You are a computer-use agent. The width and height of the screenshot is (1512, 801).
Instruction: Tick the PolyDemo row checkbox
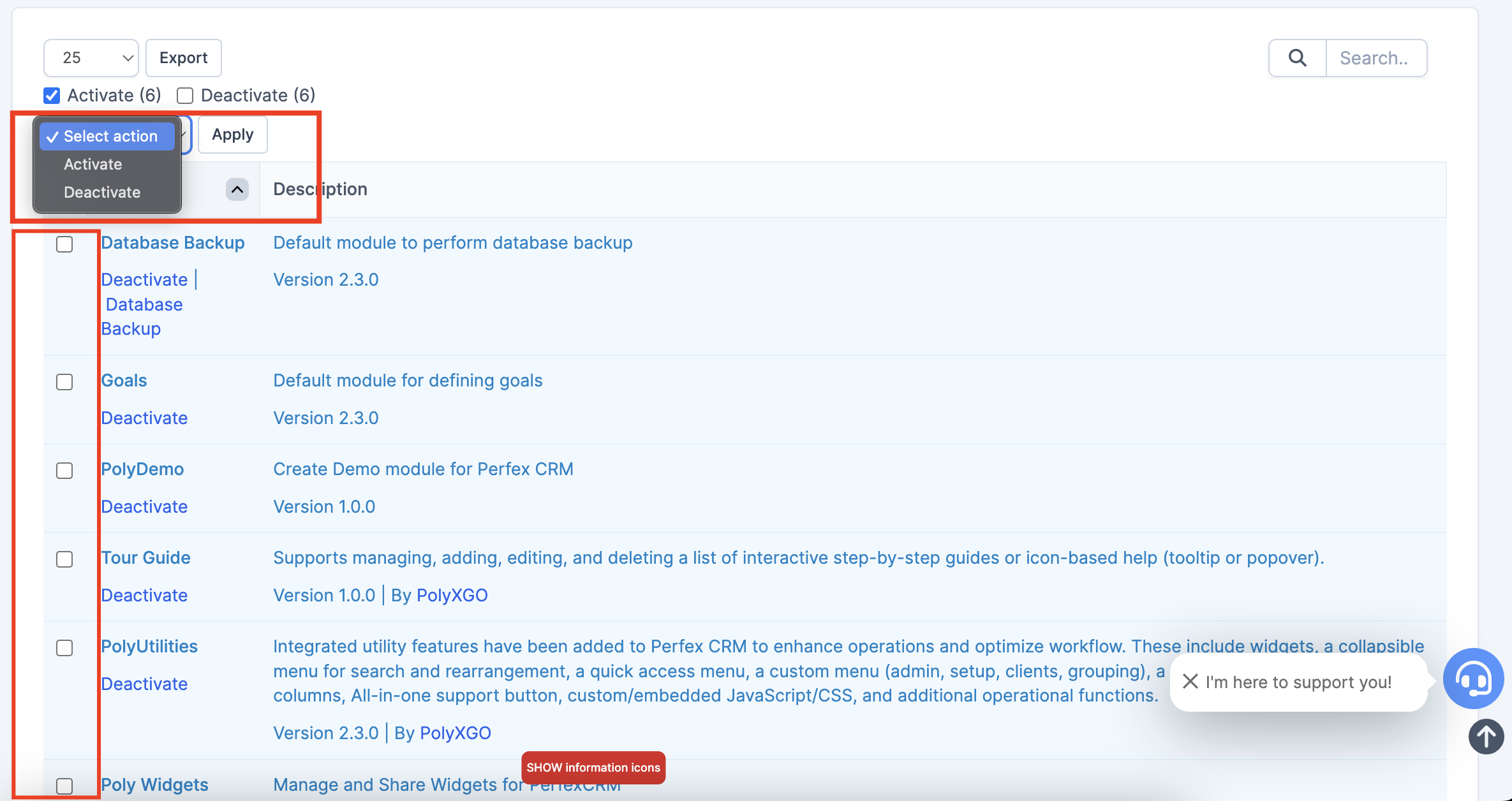coord(64,471)
